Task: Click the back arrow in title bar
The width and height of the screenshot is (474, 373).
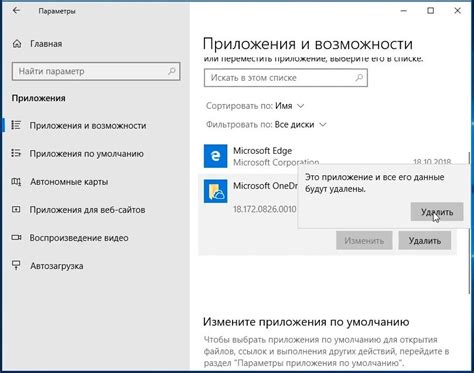Action: tap(16, 11)
